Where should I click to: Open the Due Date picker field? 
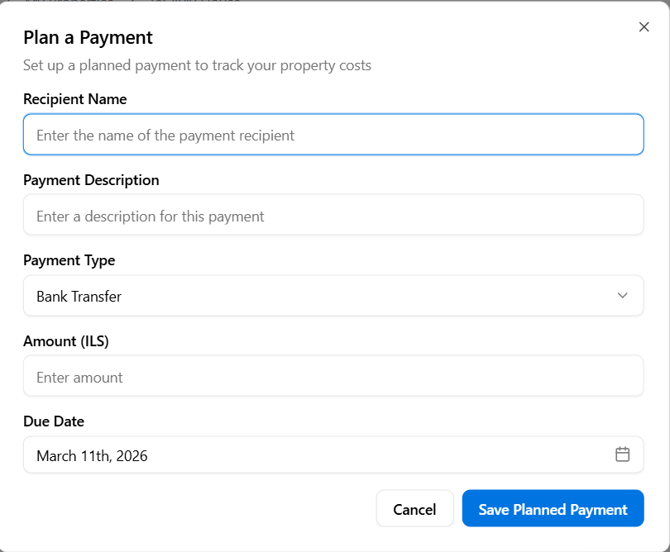pyautogui.click(x=333, y=455)
